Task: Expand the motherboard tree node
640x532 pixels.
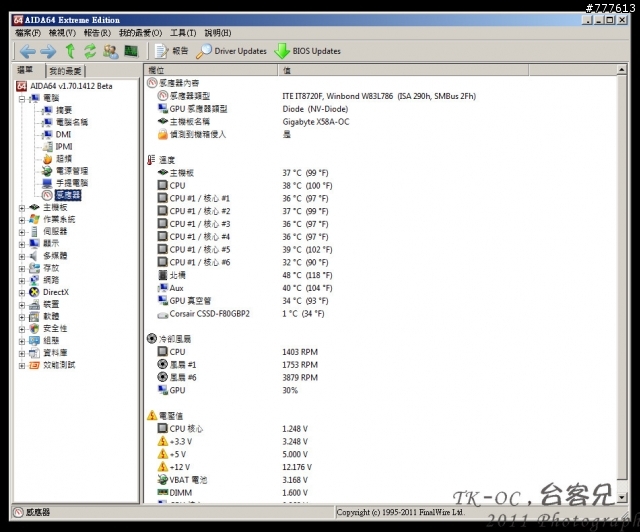Action: pyautogui.click(x=22, y=208)
